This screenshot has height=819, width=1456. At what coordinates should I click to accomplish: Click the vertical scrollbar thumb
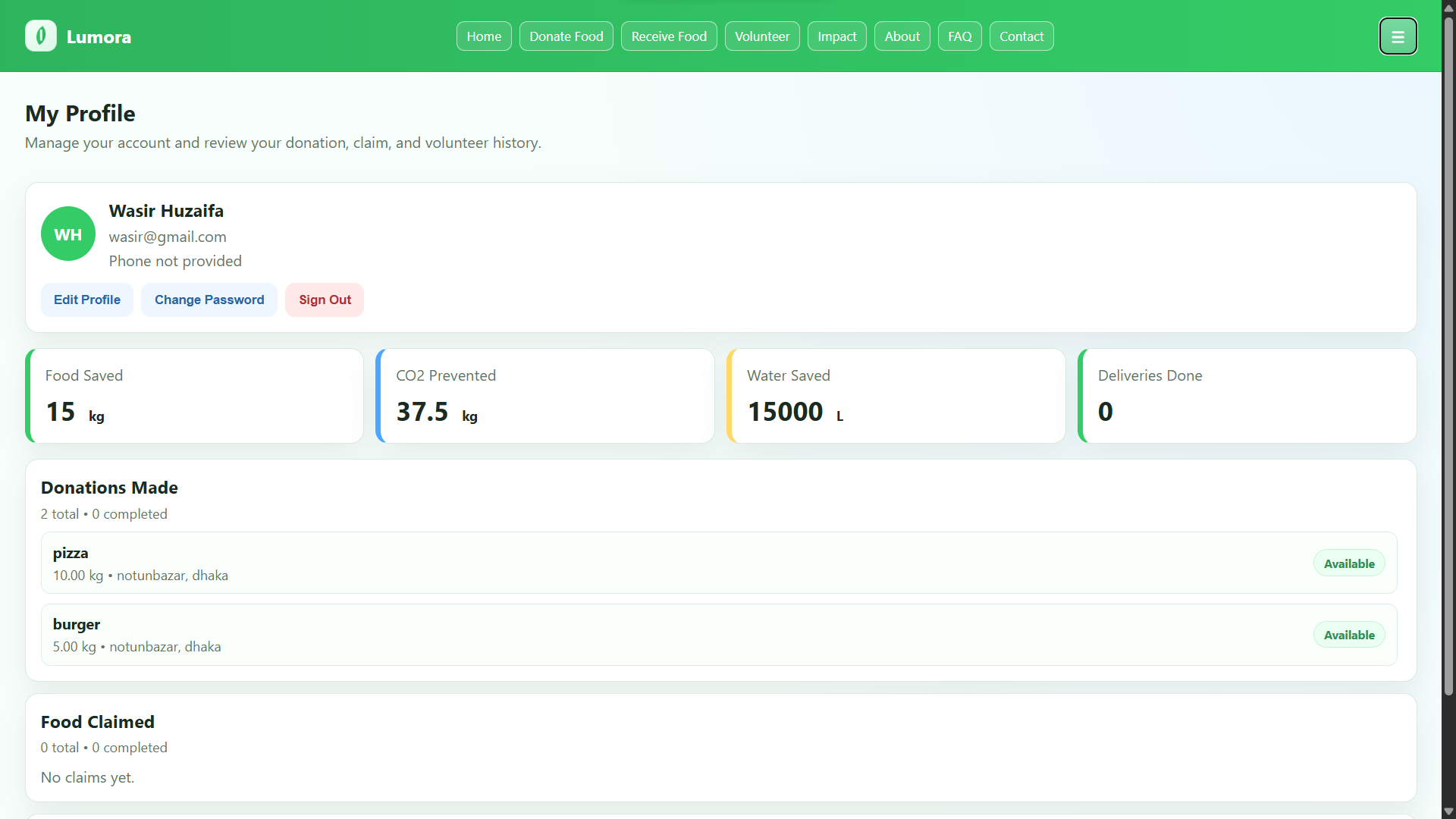[x=1448, y=356]
